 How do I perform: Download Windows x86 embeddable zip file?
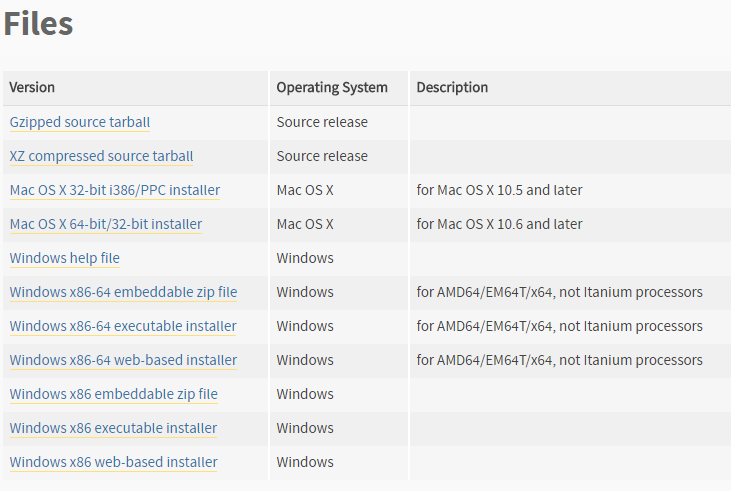click(114, 394)
